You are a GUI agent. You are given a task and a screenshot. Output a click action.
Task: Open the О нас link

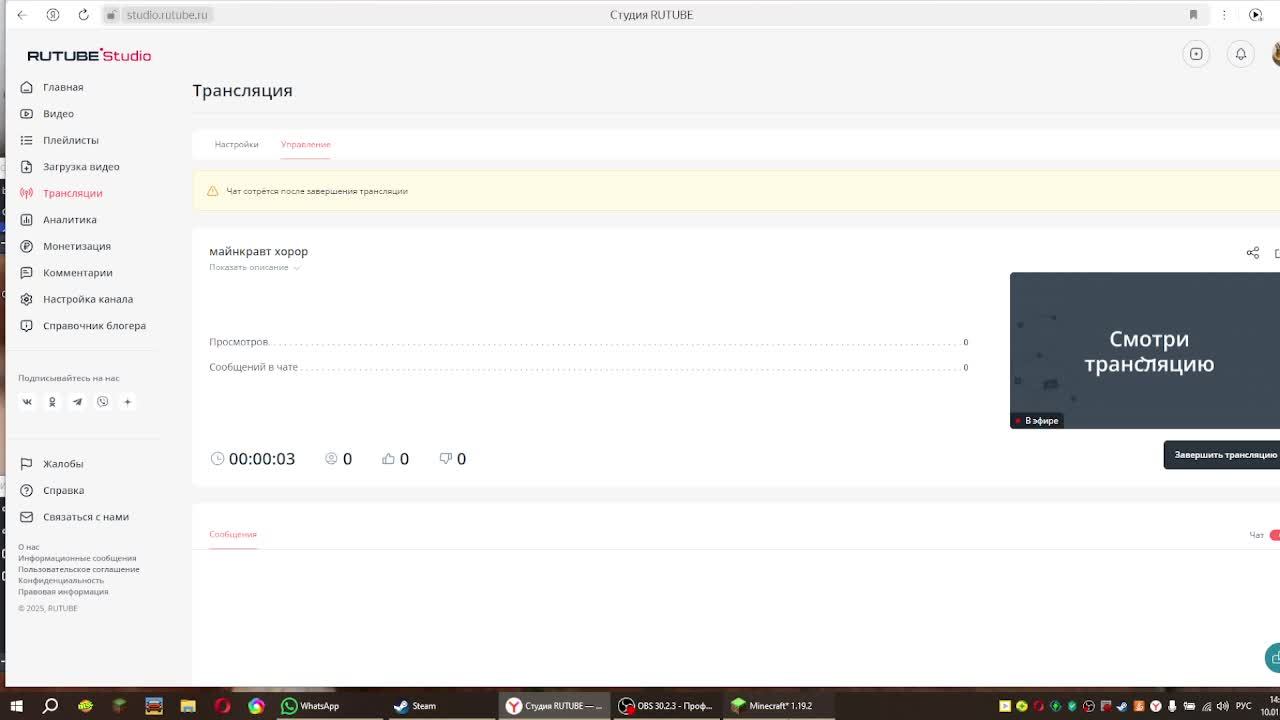pos(29,547)
